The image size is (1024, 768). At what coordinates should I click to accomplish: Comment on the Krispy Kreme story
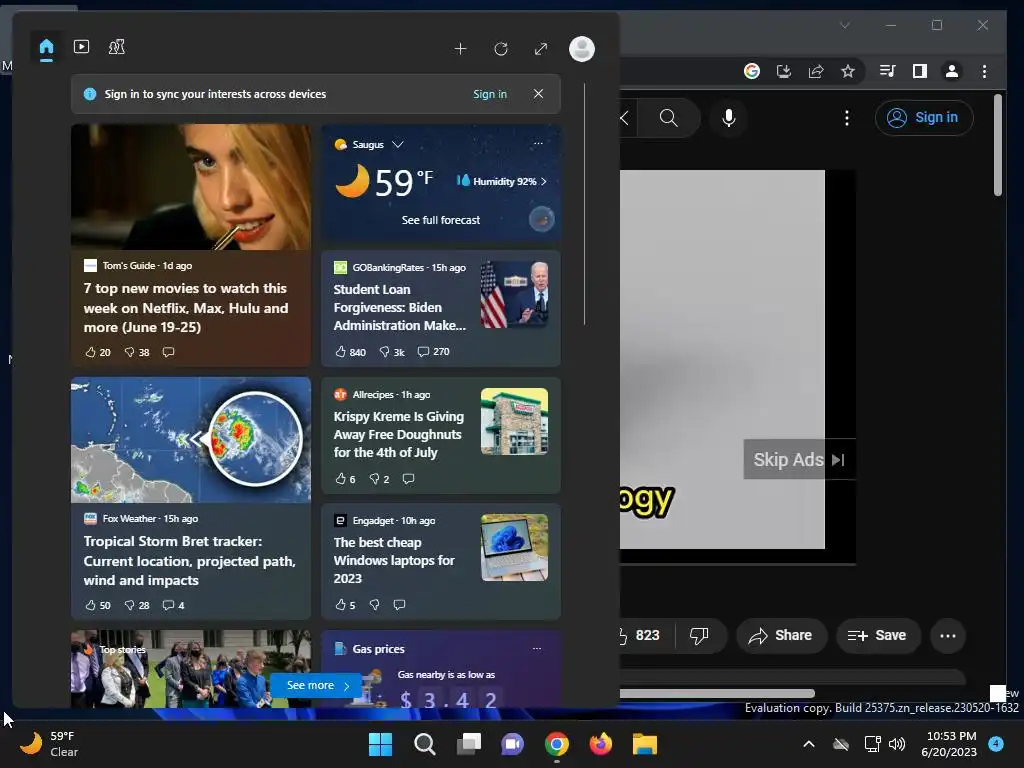408,479
